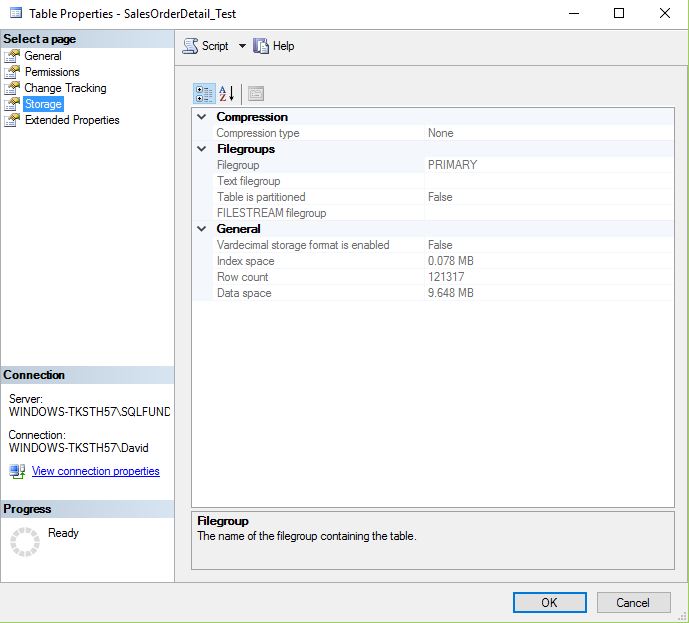689x623 pixels.
Task: Open the Change Tracking page
Action: (x=65, y=88)
